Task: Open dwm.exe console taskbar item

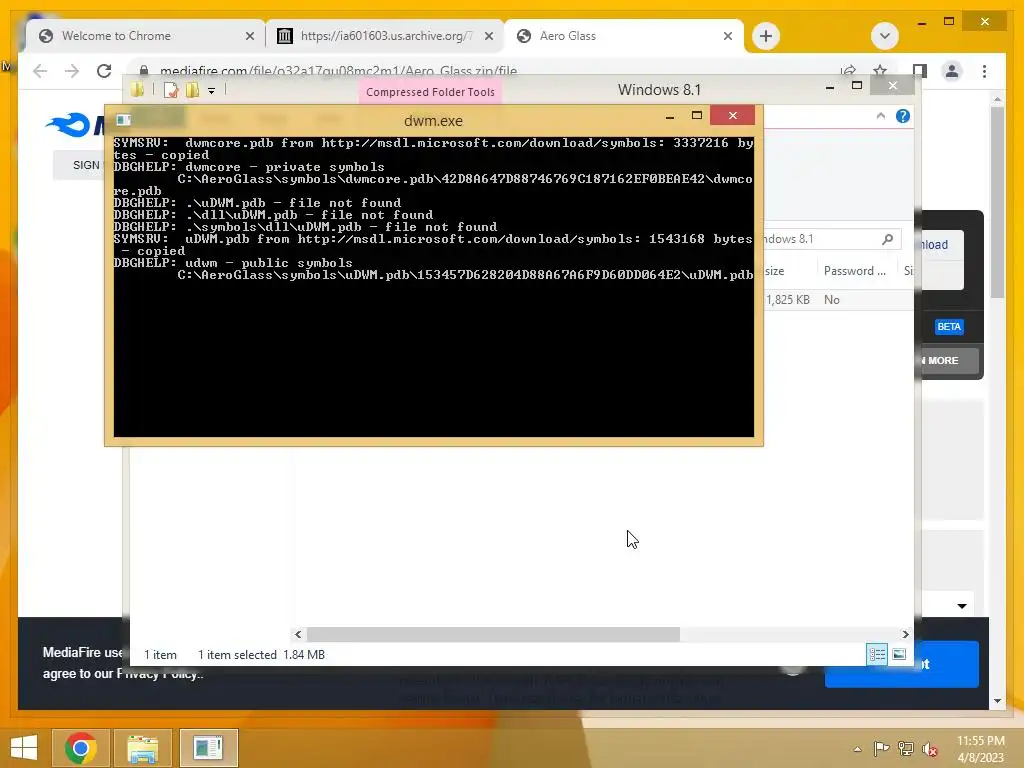Action: tap(208, 748)
